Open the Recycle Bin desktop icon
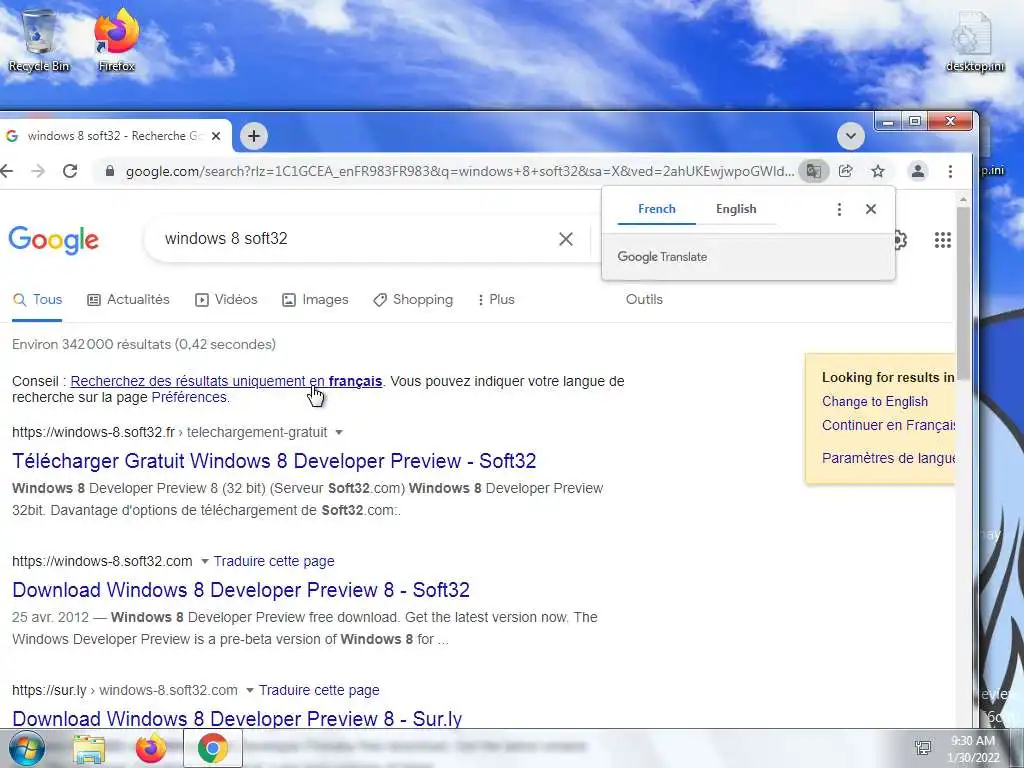The width and height of the screenshot is (1024, 768). coord(39,40)
